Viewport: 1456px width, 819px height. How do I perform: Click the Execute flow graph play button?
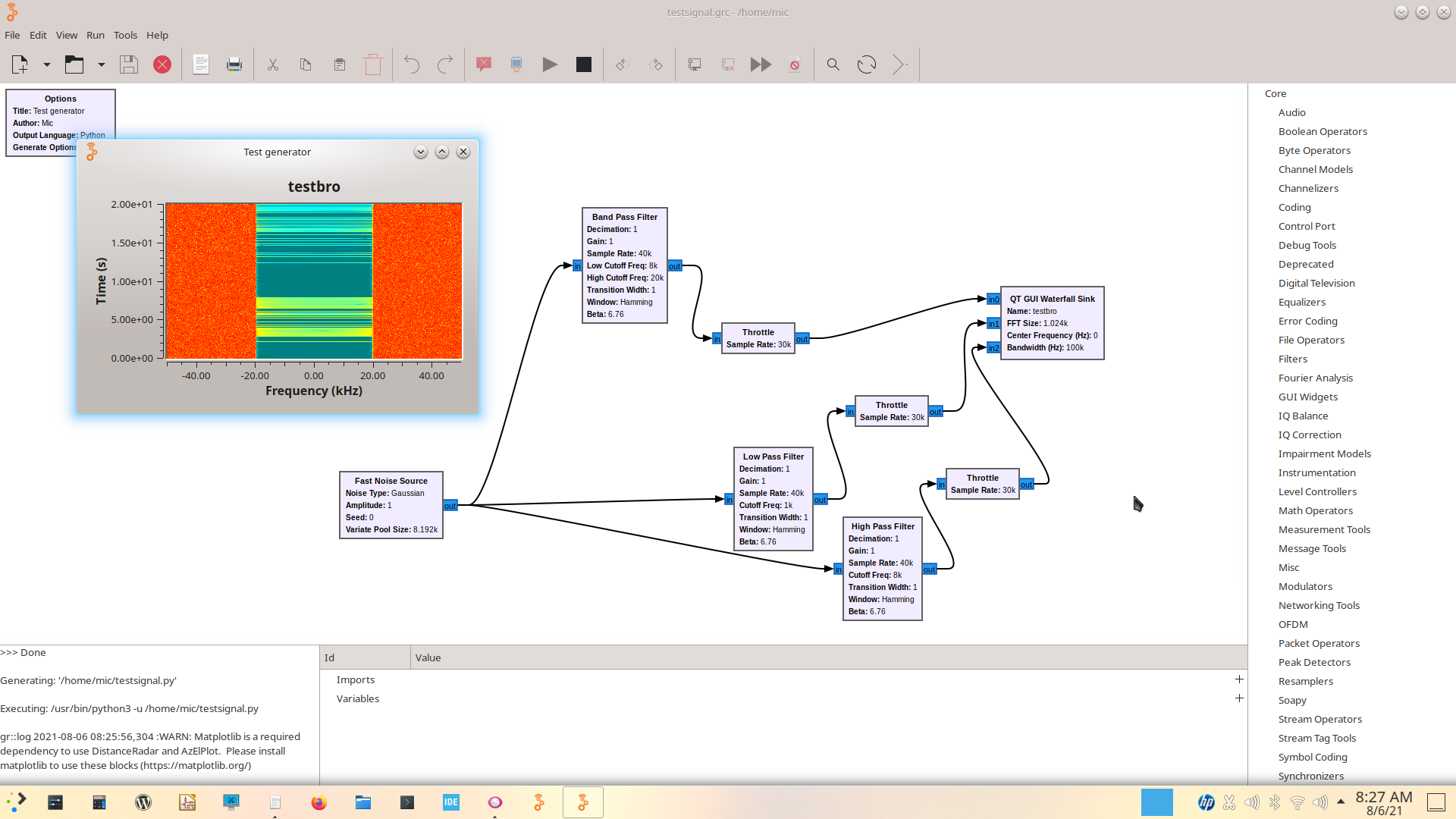[x=550, y=64]
